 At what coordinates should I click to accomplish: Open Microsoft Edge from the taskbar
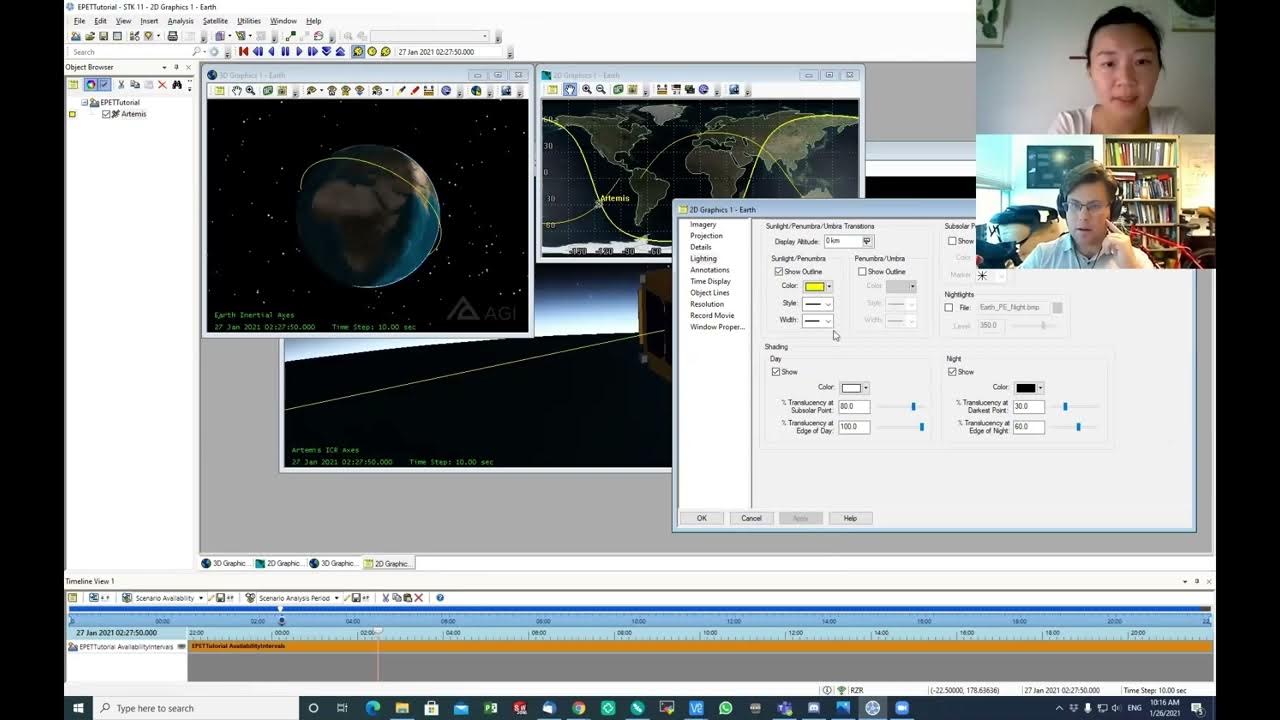372,708
